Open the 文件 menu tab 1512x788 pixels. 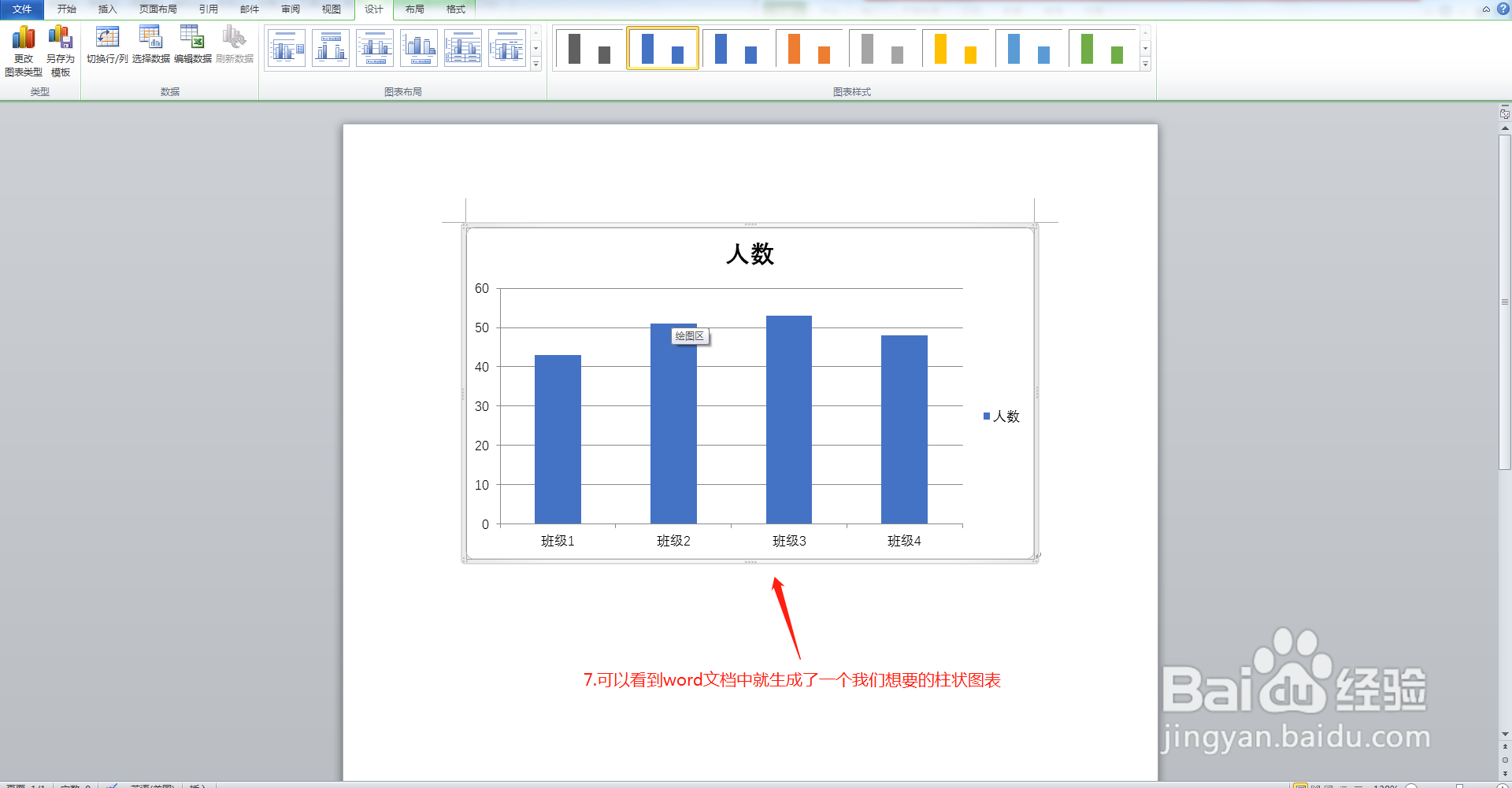pyautogui.click(x=22, y=9)
